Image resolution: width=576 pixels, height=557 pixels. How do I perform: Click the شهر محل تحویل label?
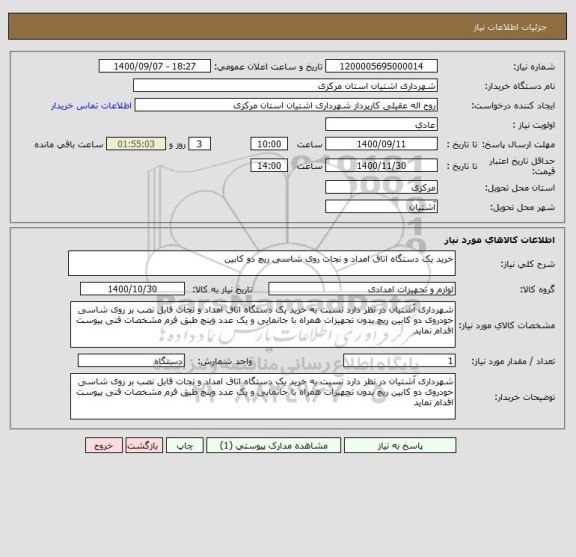pyautogui.click(x=523, y=208)
